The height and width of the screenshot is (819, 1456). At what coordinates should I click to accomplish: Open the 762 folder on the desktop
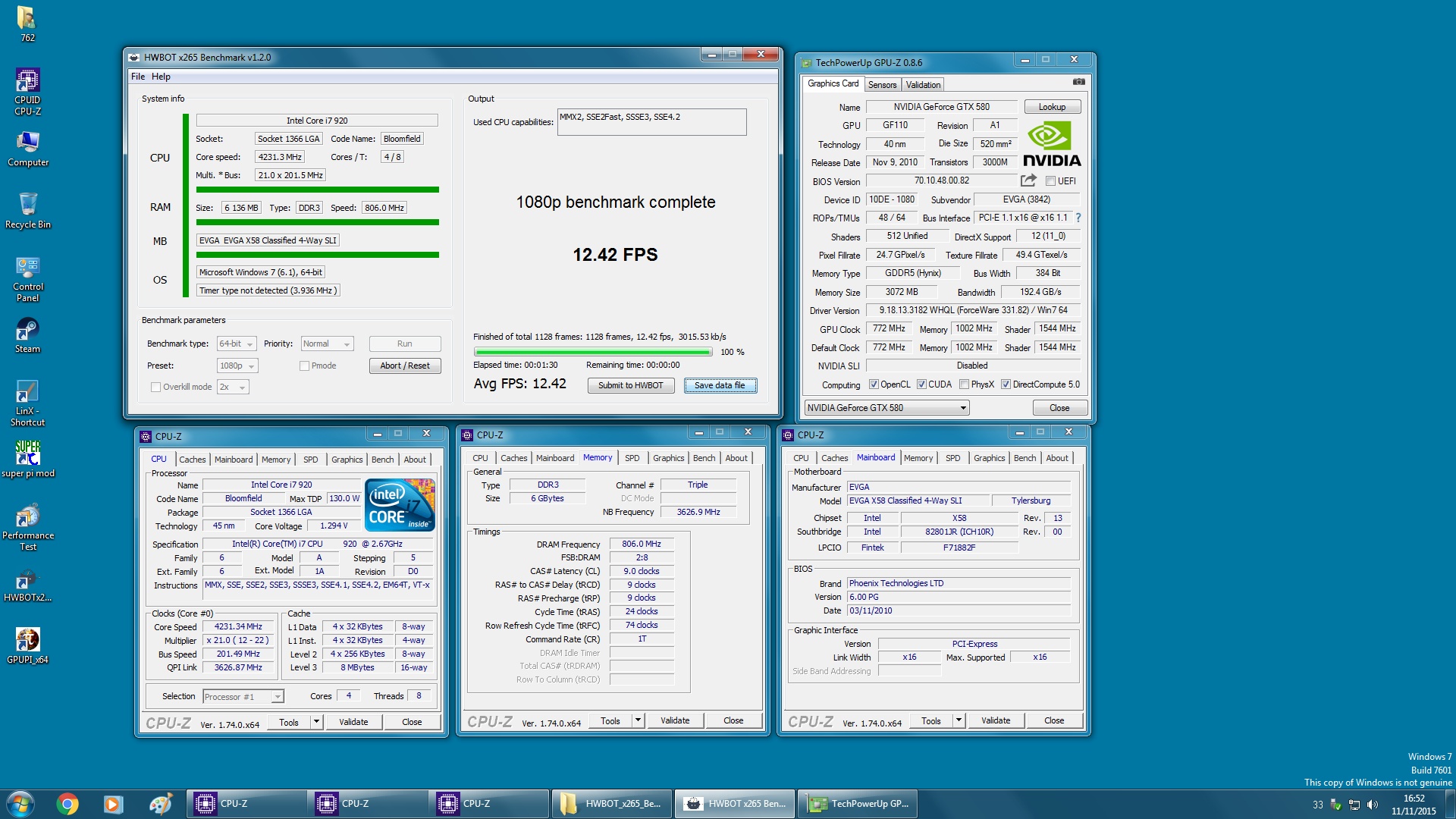coord(27,24)
